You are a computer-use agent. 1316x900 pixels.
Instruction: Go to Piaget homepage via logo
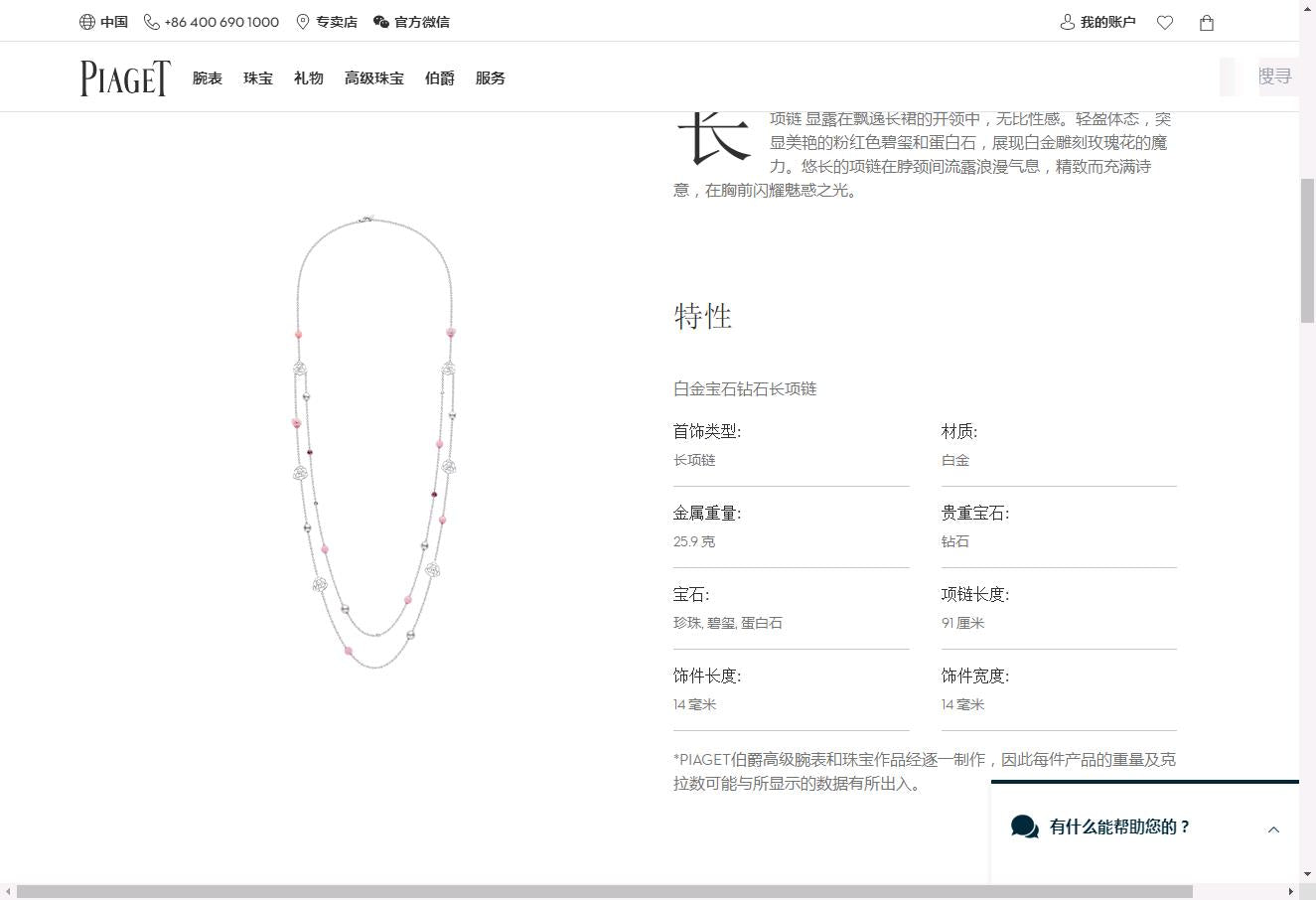pos(125,77)
